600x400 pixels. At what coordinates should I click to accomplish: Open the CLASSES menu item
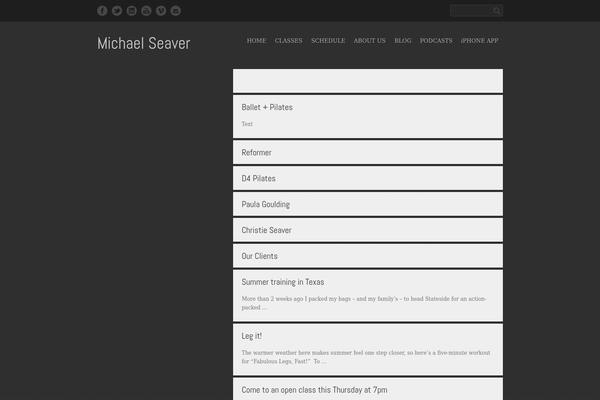[289, 41]
